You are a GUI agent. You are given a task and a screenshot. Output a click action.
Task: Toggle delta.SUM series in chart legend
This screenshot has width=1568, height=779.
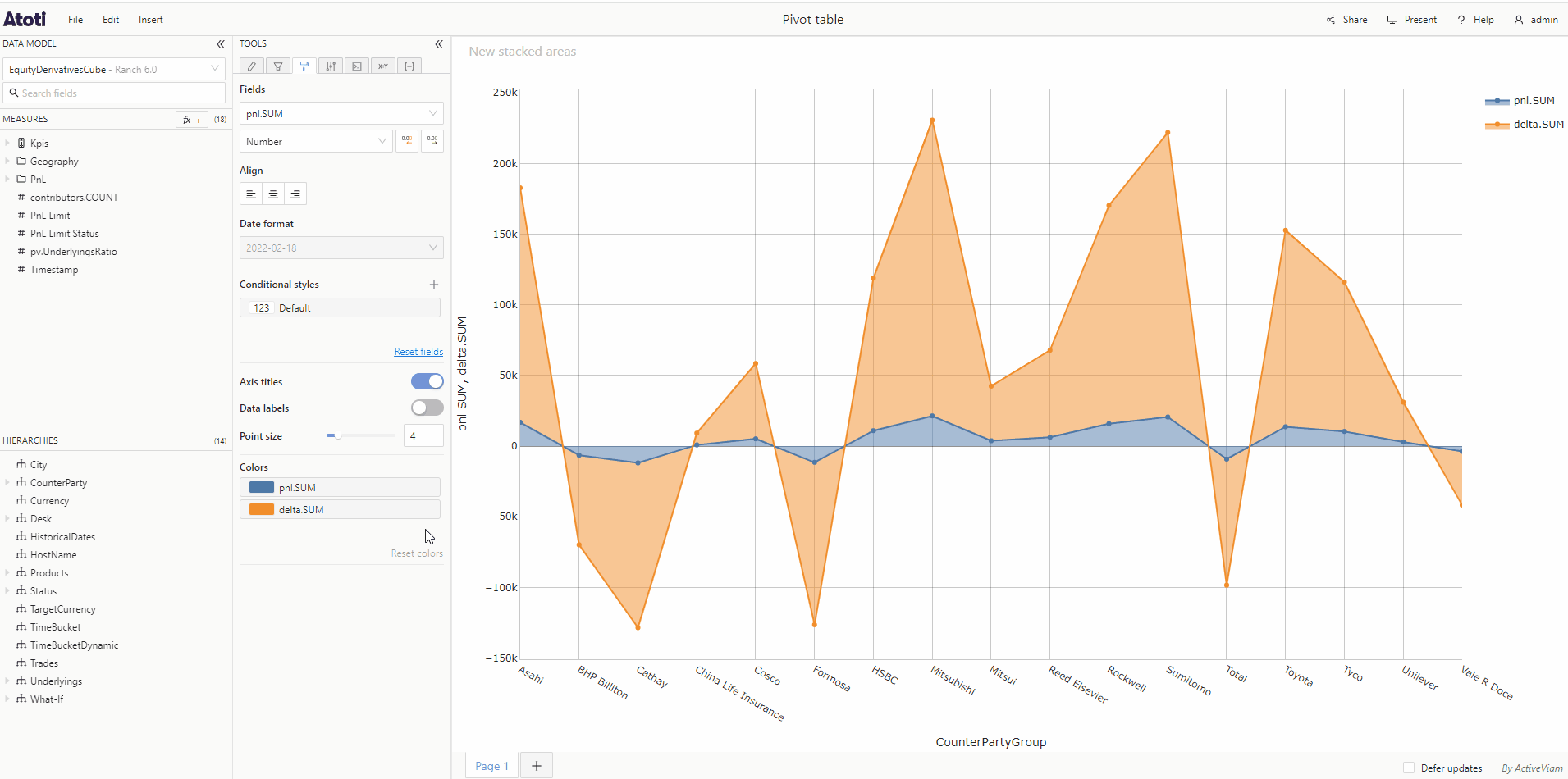tap(1525, 125)
